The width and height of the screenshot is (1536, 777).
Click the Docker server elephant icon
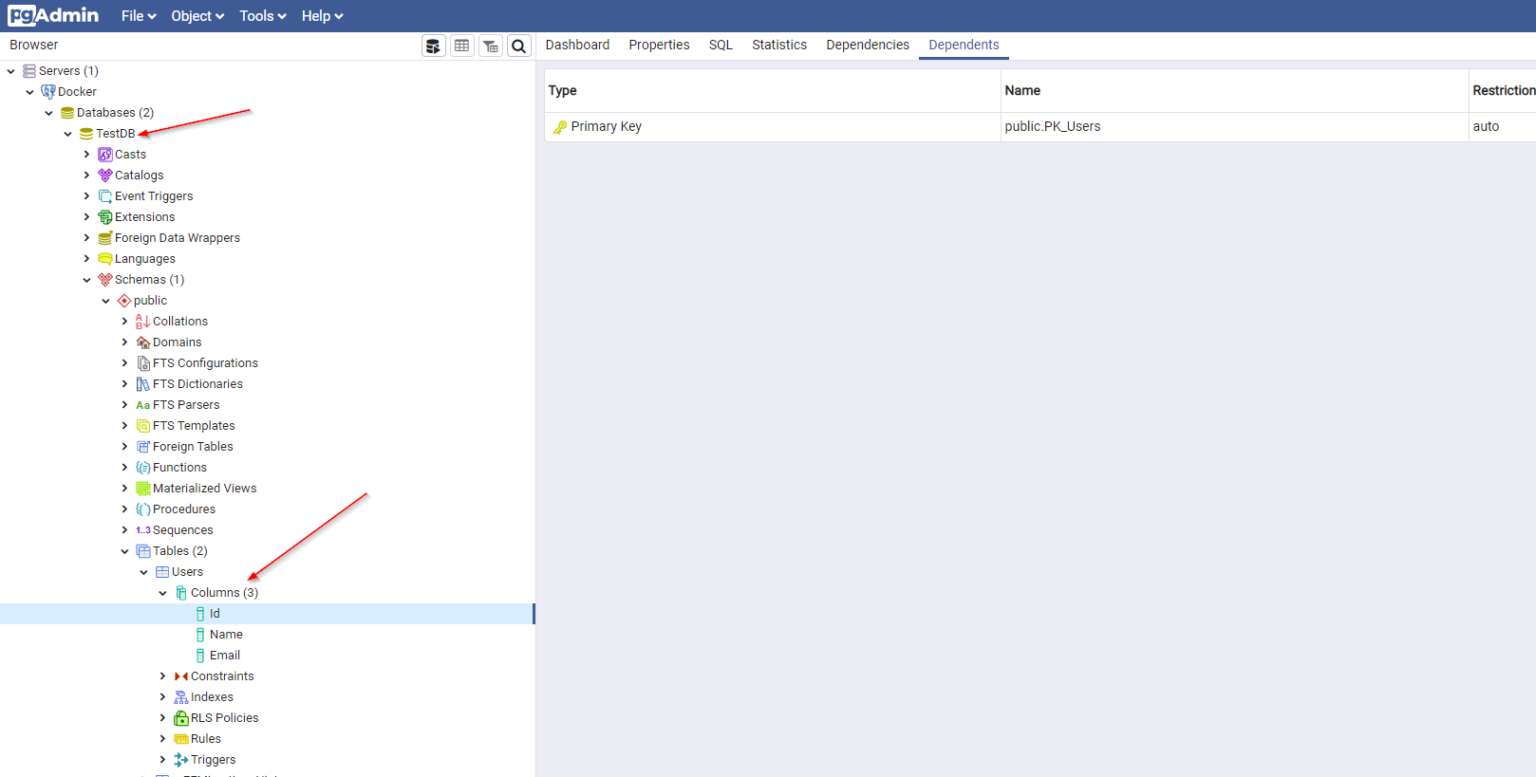pyautogui.click(x=48, y=92)
